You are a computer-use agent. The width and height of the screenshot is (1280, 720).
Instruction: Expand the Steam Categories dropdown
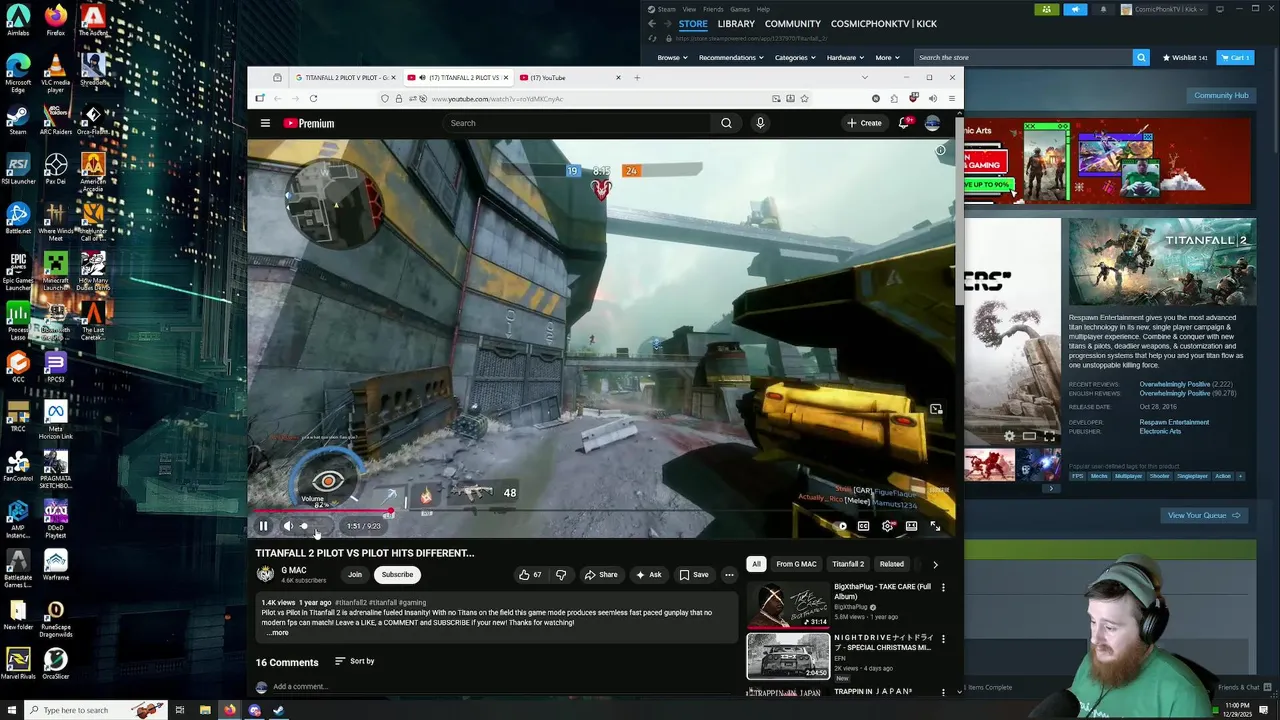click(x=794, y=58)
